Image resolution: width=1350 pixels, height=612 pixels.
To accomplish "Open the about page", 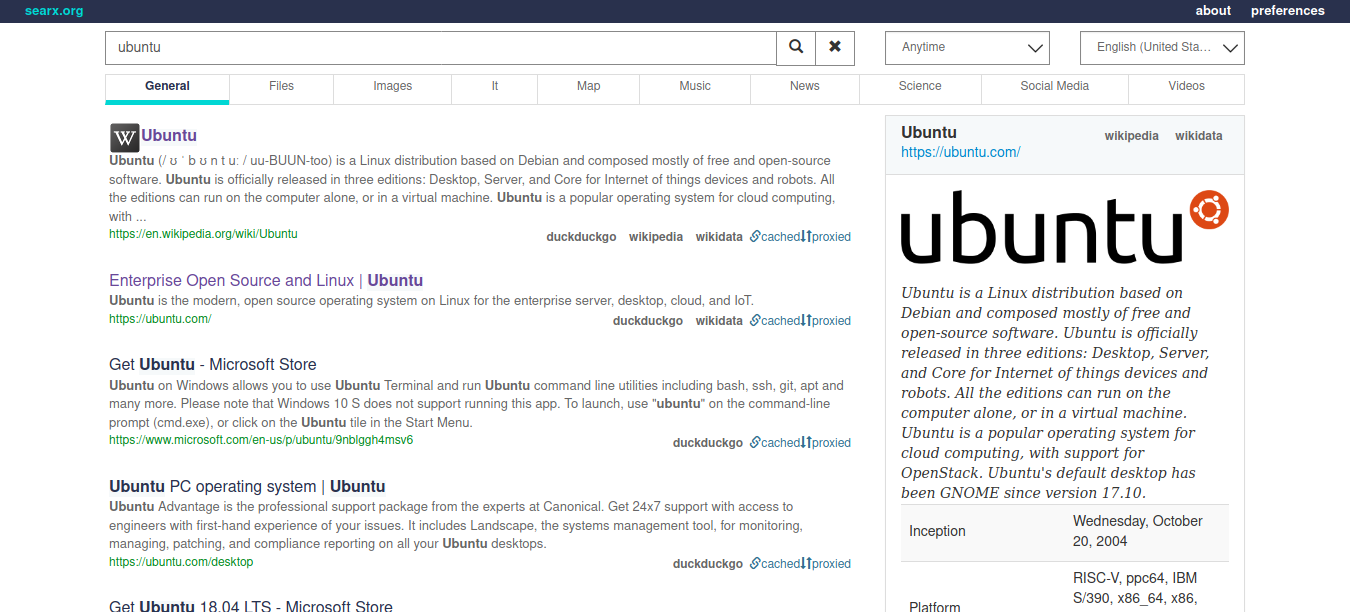I will (1213, 11).
